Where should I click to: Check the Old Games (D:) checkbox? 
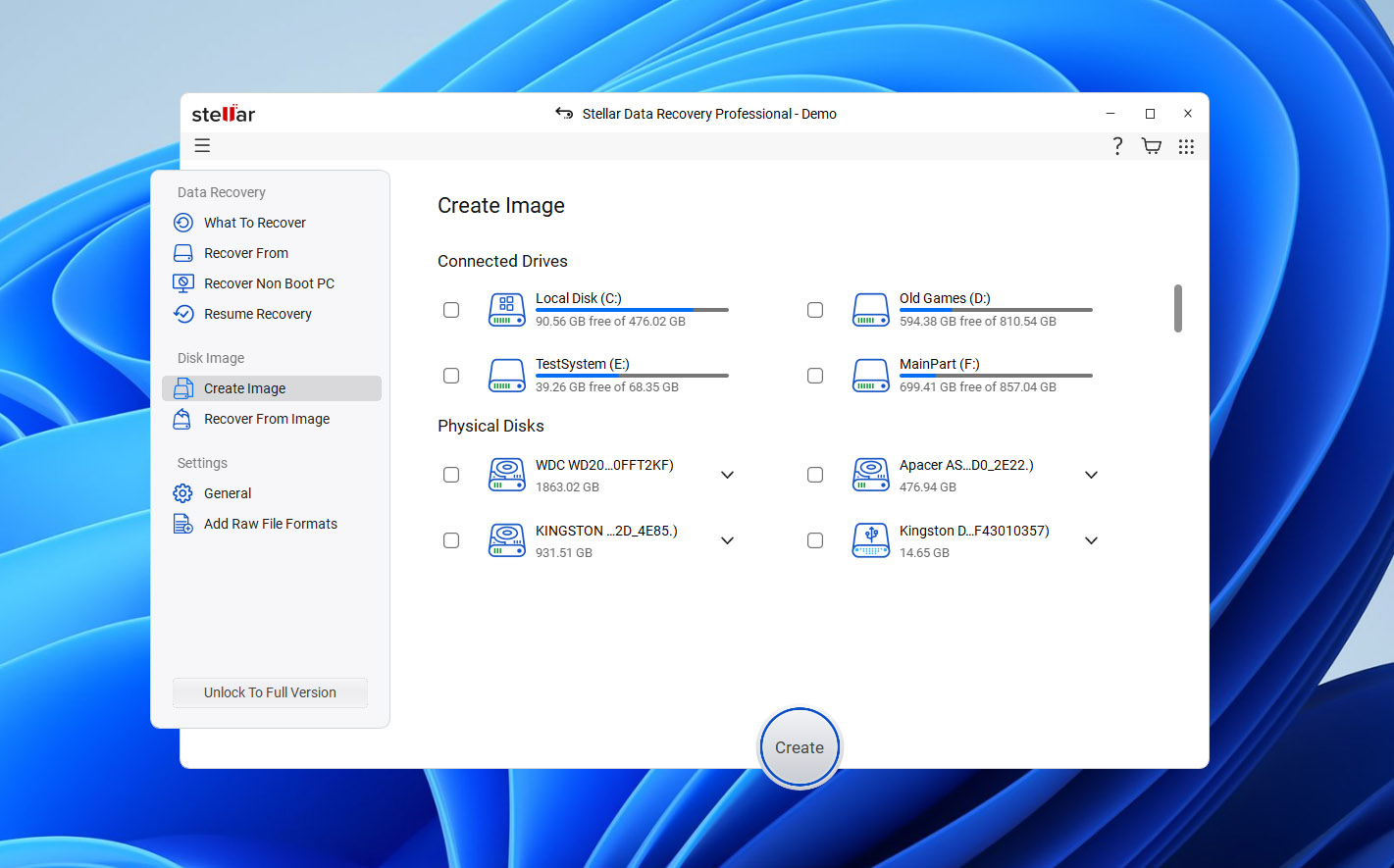pos(815,310)
